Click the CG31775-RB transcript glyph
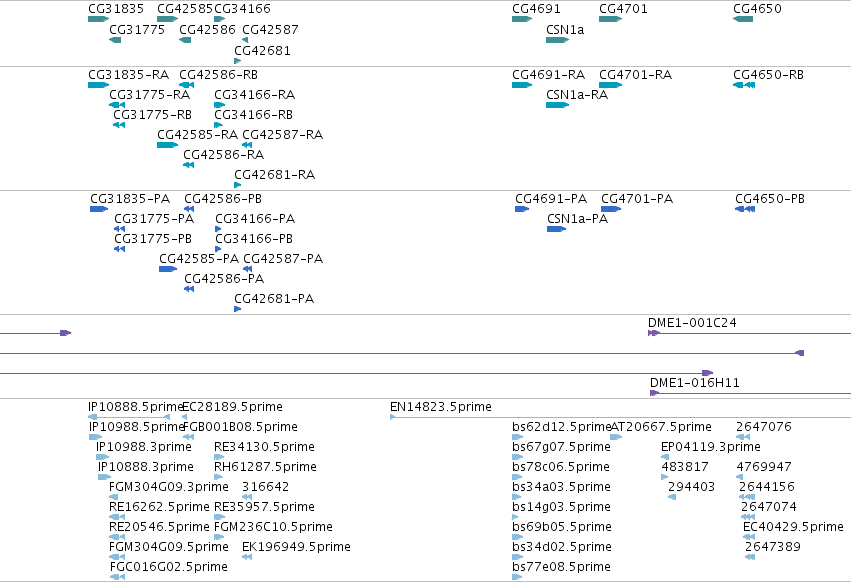Image resolution: width=851 pixels, height=582 pixels. click(x=119, y=125)
